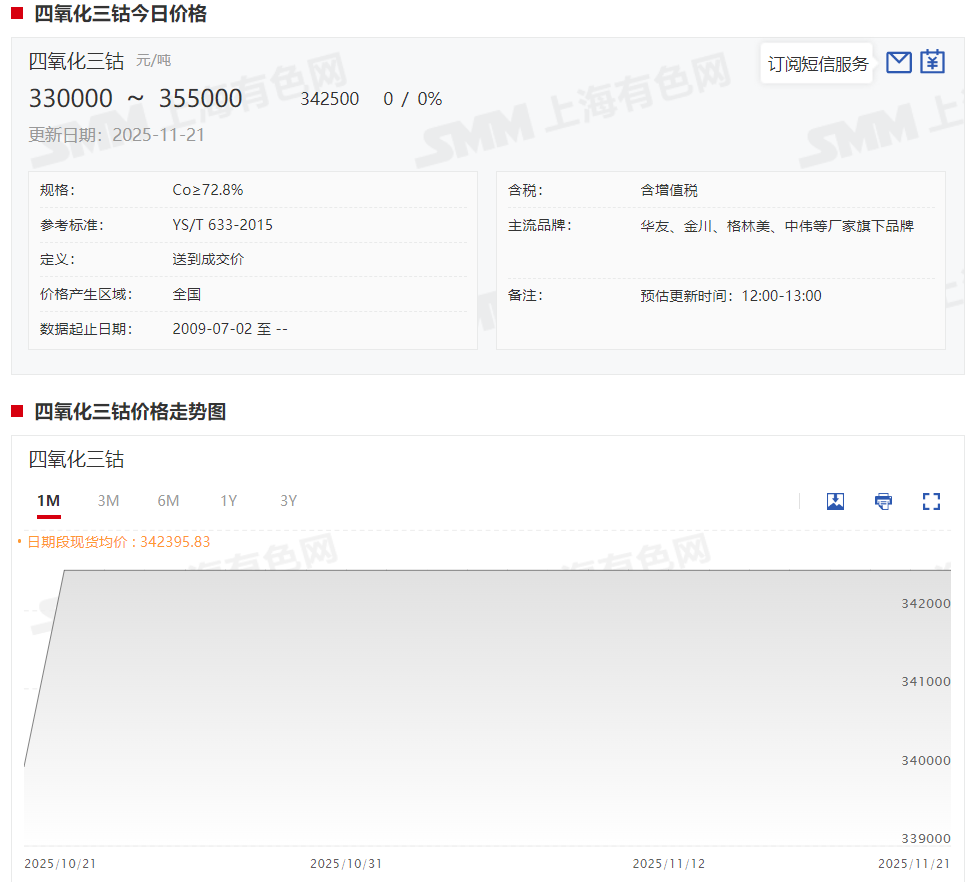The image size is (973, 882).
Task: Click the calendar icon with yen symbol
Action: [x=932, y=62]
